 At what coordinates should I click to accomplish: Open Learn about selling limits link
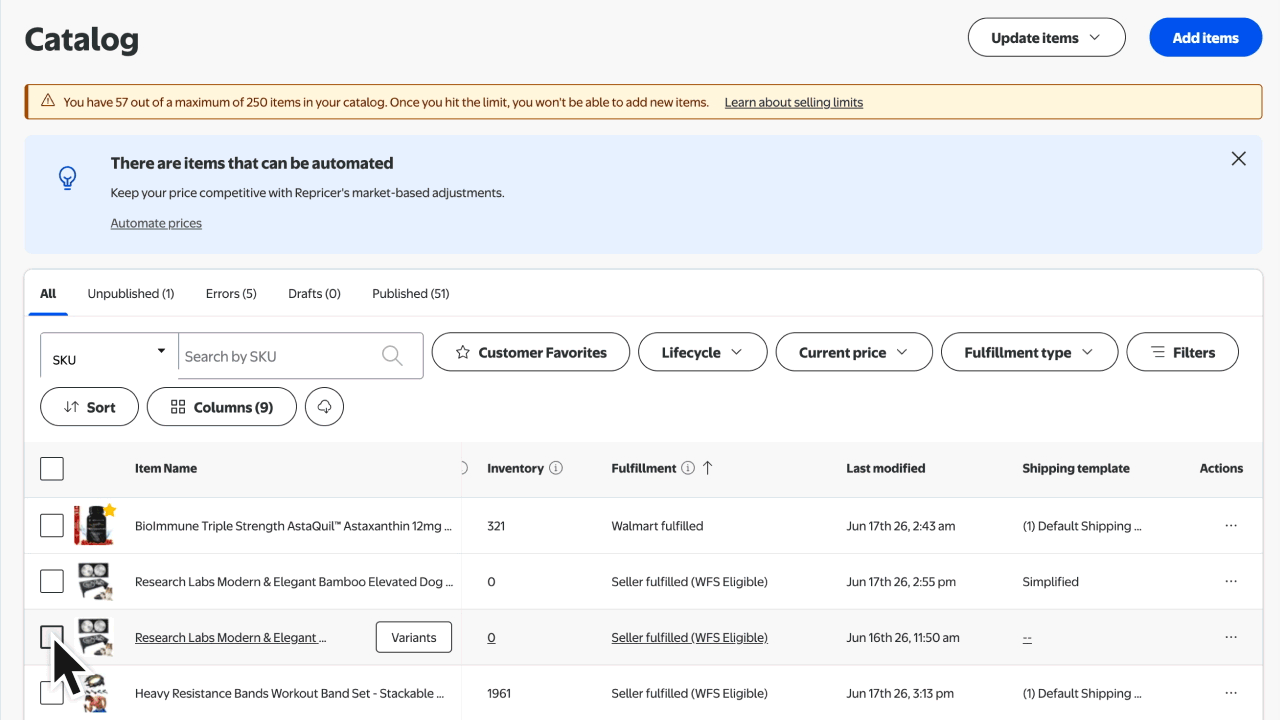point(794,102)
